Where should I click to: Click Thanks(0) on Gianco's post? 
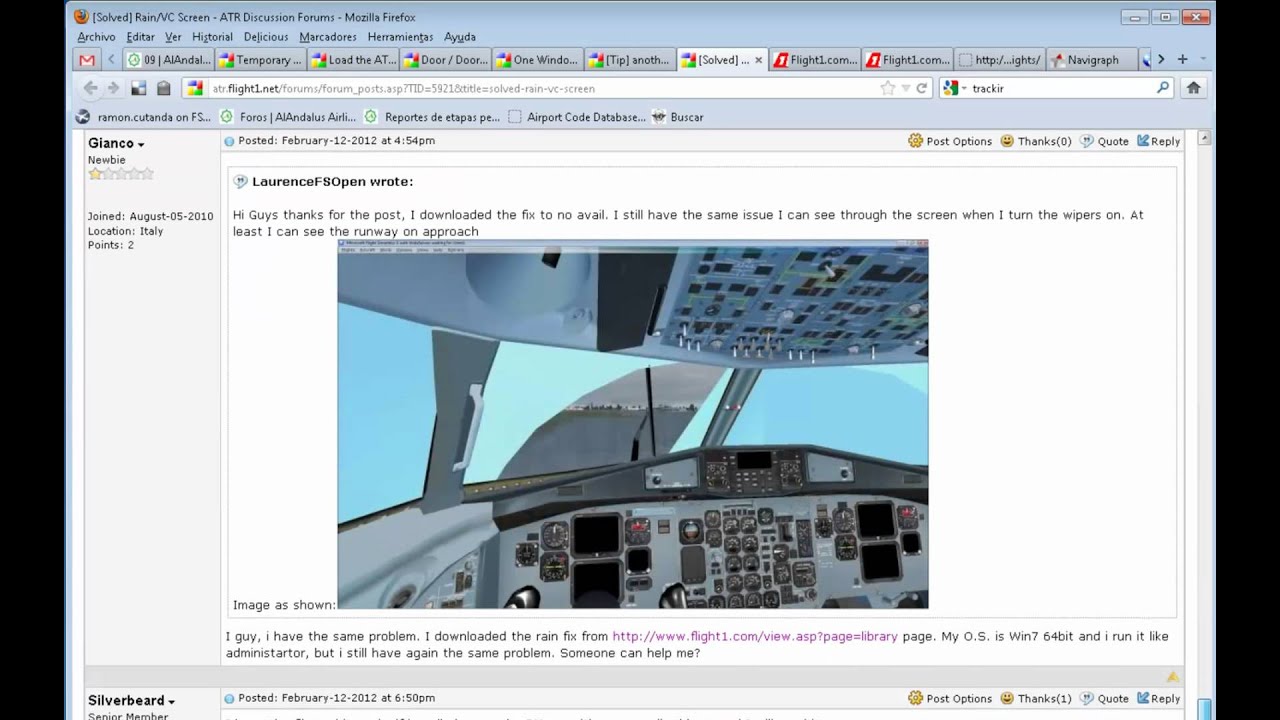[1036, 141]
